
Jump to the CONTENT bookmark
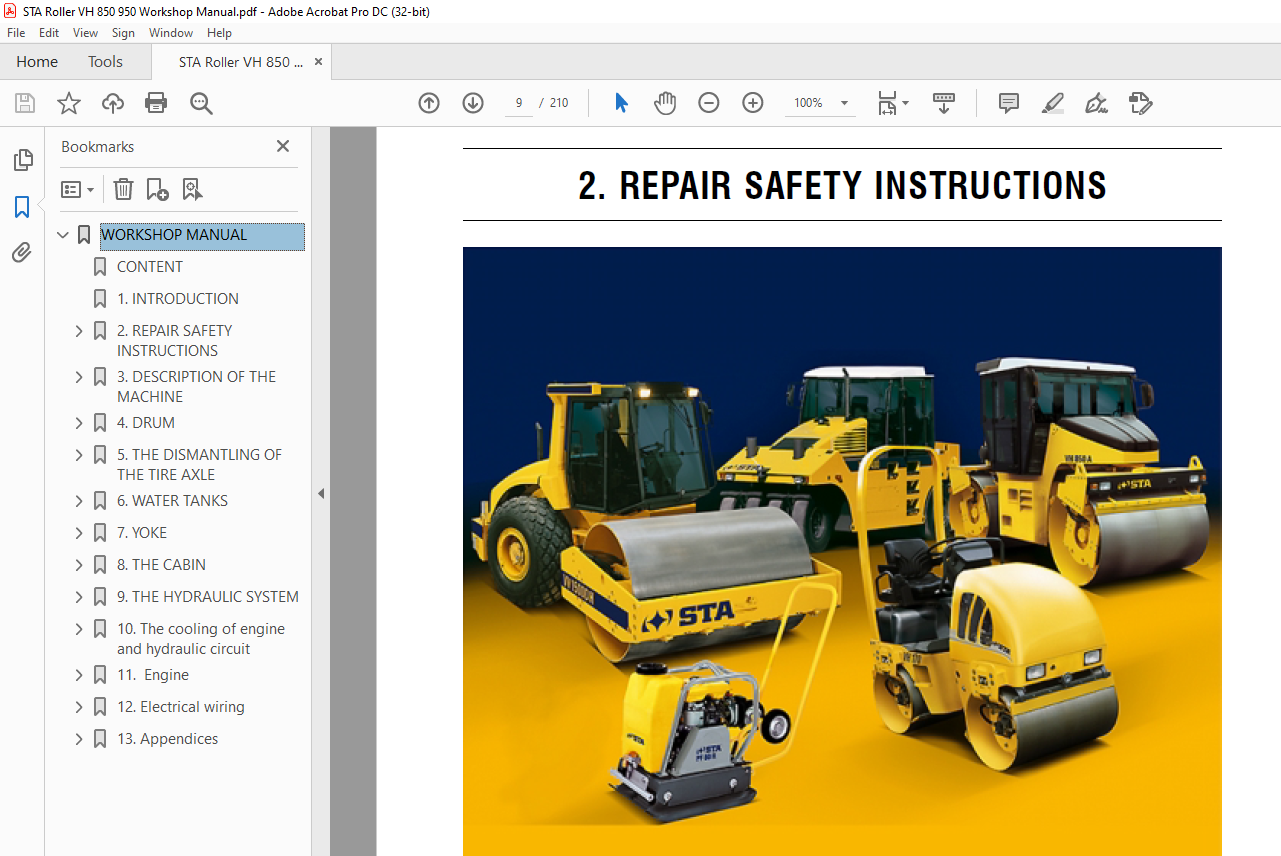click(150, 267)
